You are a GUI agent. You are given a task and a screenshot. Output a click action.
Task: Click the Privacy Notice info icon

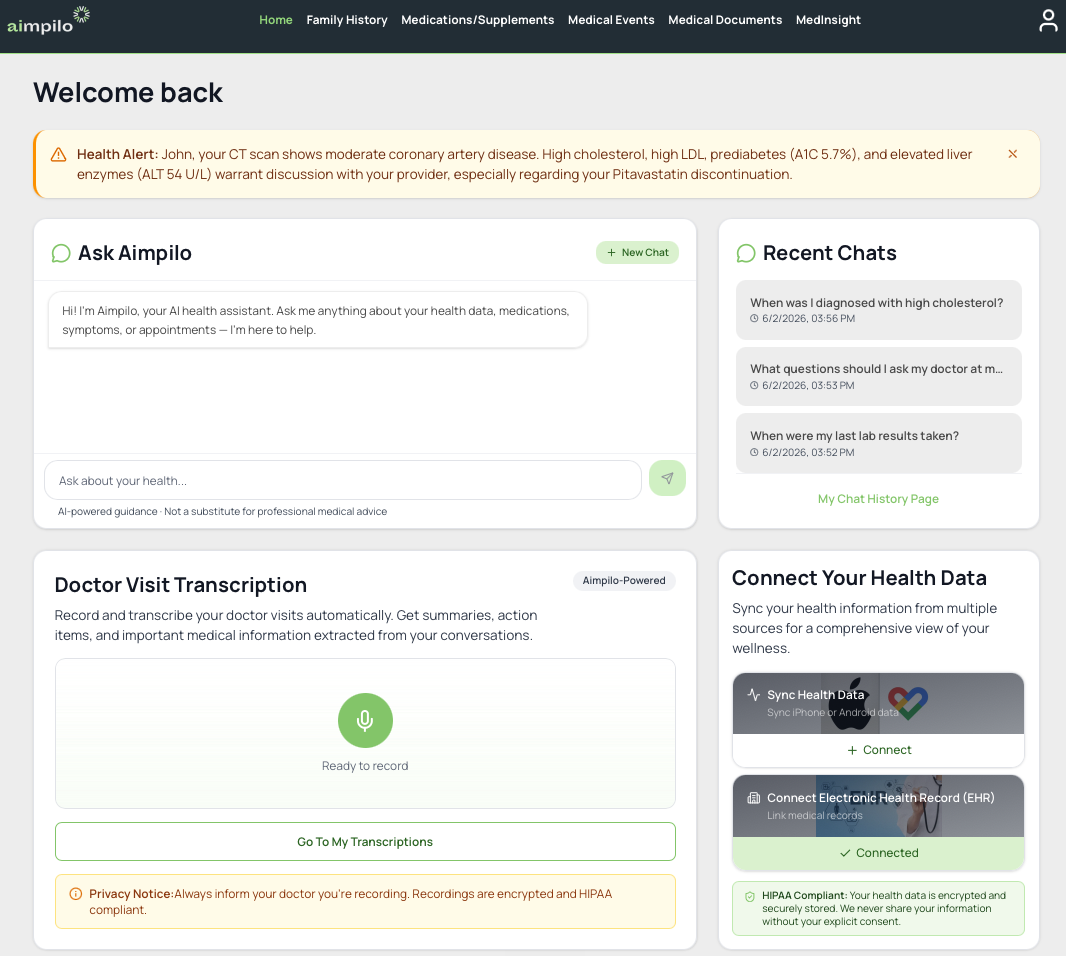click(76, 894)
